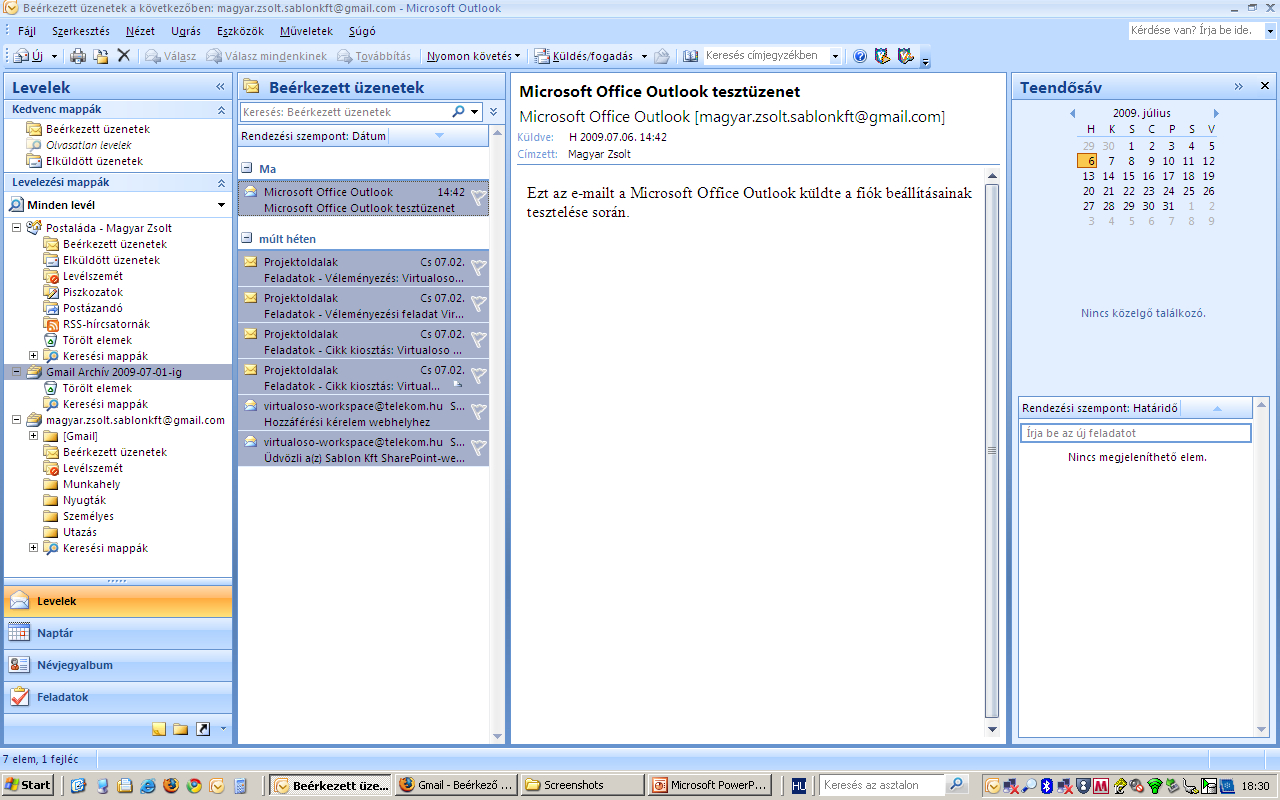Collapse the Kedvenc mappák section
Viewport: 1280px width, 800px height.
221,110
